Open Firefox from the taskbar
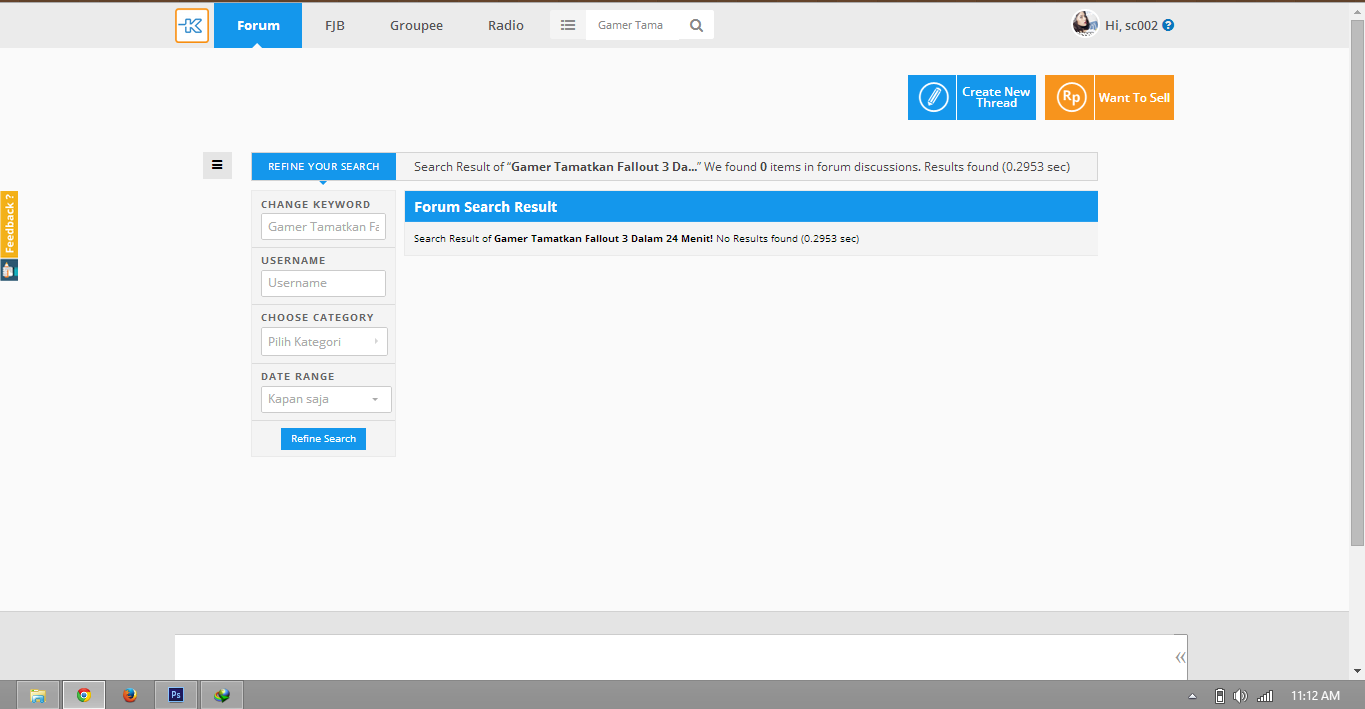Image resolution: width=1365 pixels, height=709 pixels. (x=130, y=695)
